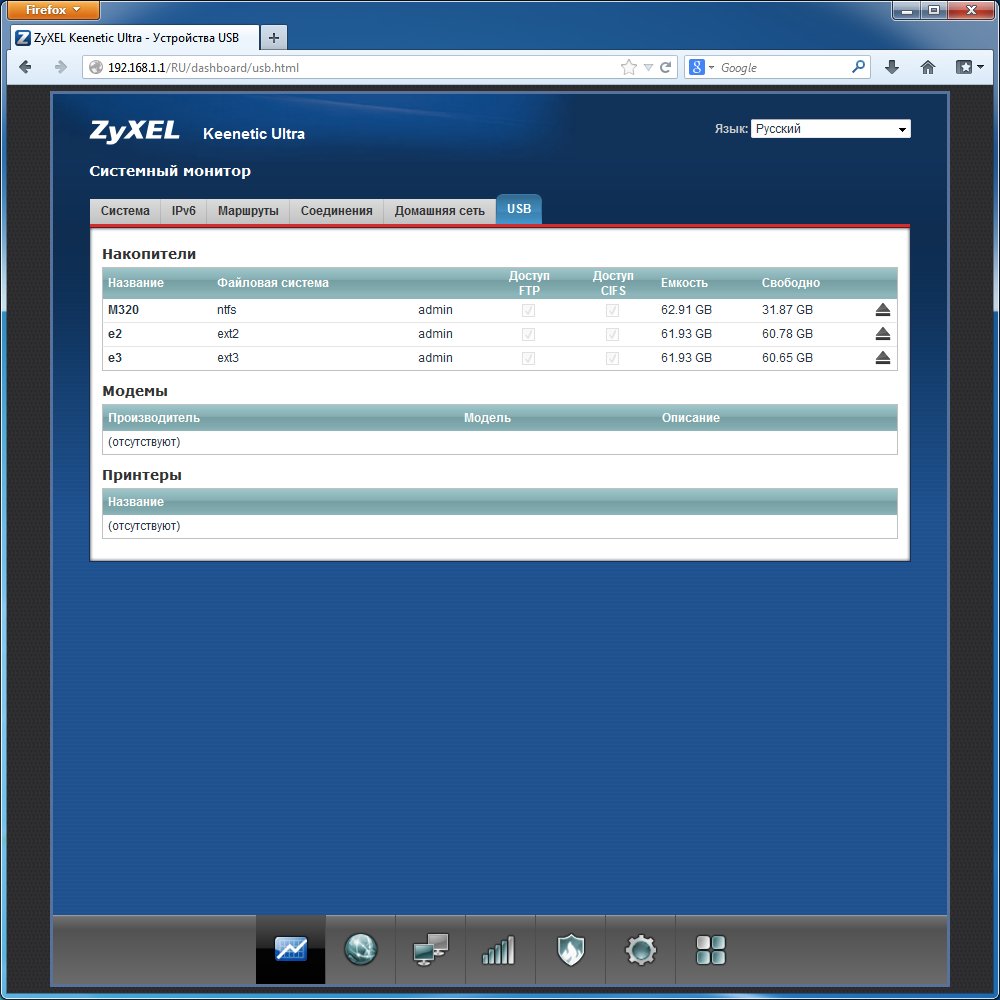1000x1000 pixels.
Task: Click the ntfs file system cell
Action: (226, 310)
